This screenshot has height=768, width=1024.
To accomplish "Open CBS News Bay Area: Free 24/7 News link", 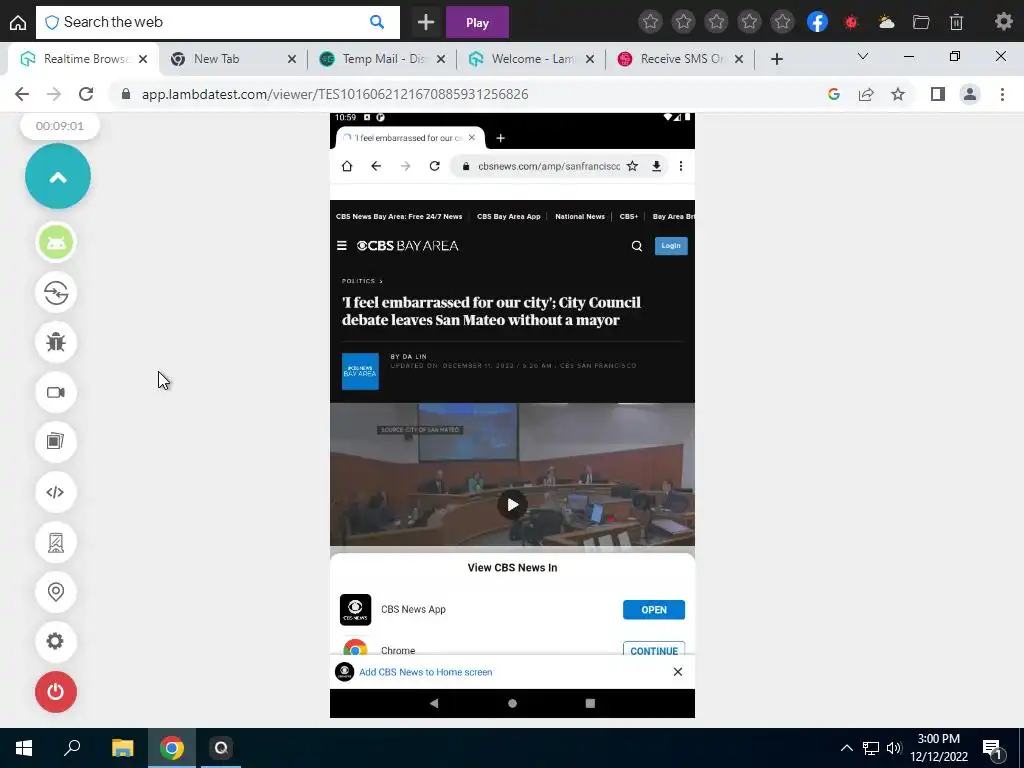I will pyautogui.click(x=399, y=216).
